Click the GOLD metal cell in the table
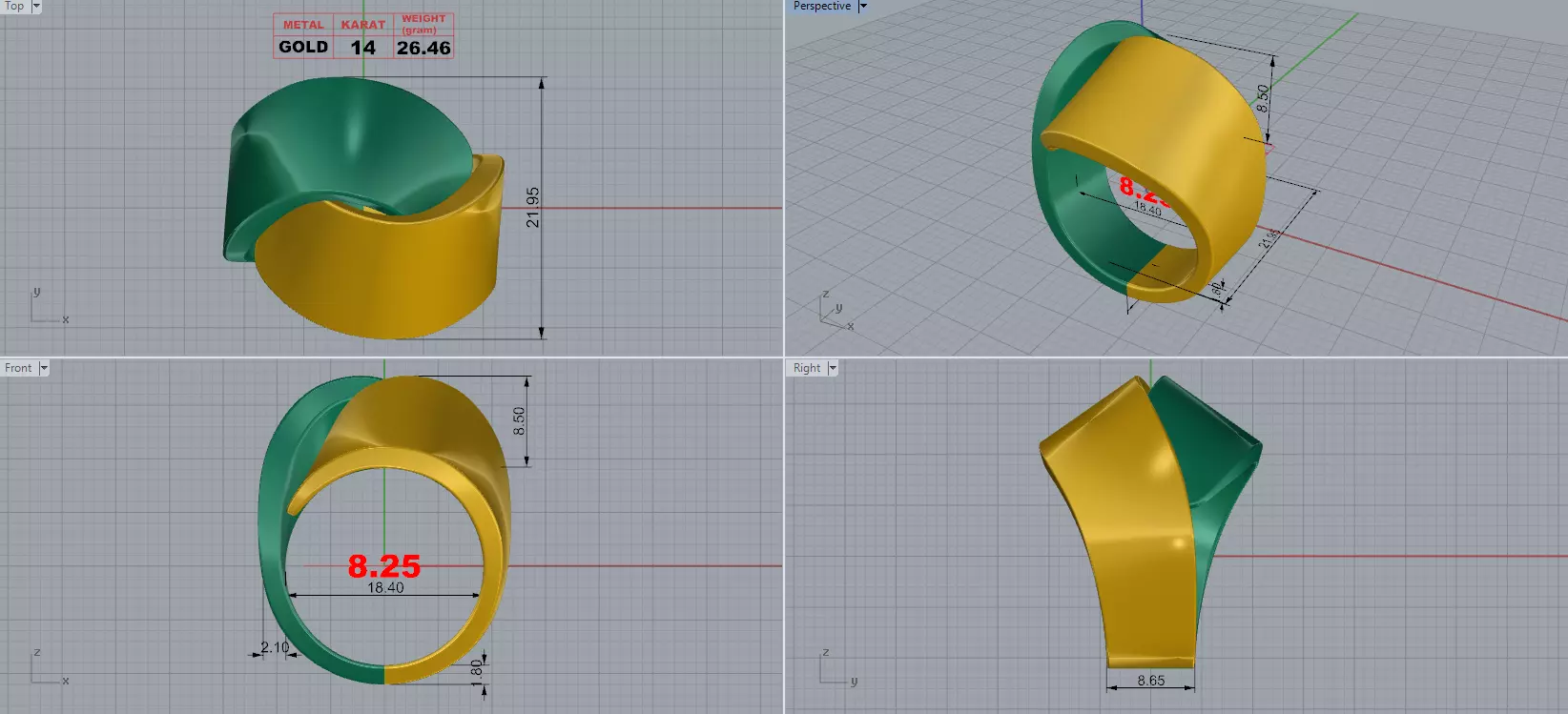Screen dimensions: 1568x714 303,47
